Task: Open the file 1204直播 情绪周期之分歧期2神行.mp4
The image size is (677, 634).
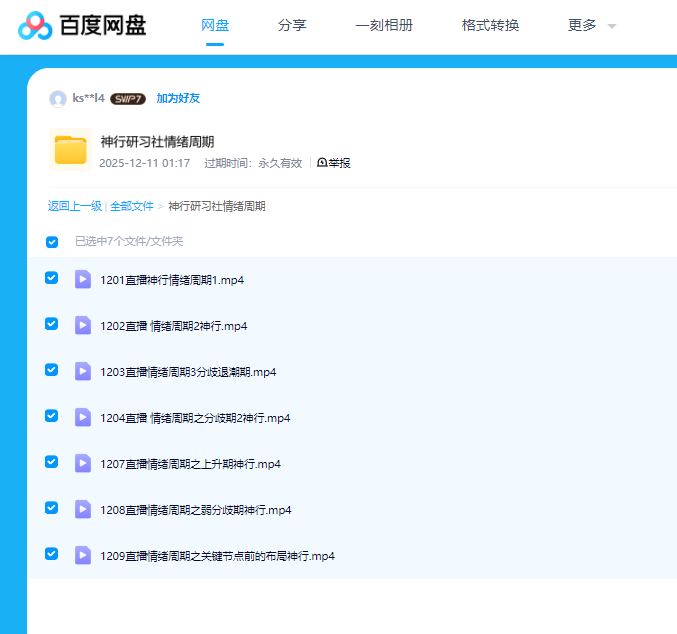Action: click(195, 418)
